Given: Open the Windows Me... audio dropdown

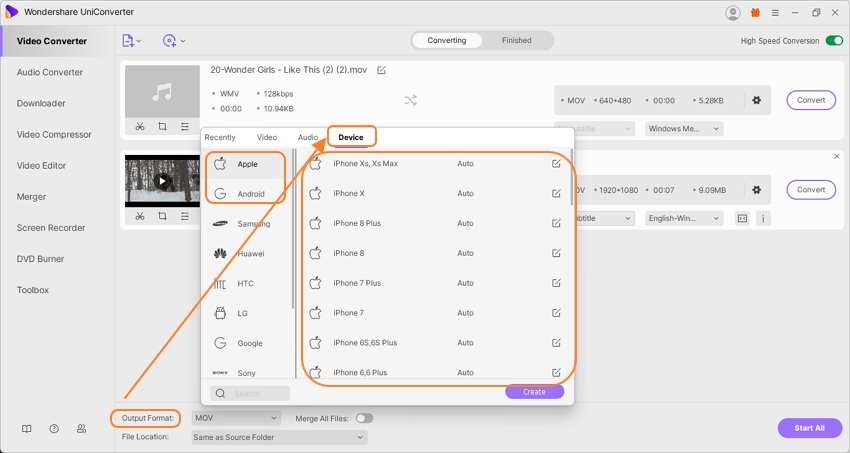Looking at the screenshot, I should (x=684, y=129).
